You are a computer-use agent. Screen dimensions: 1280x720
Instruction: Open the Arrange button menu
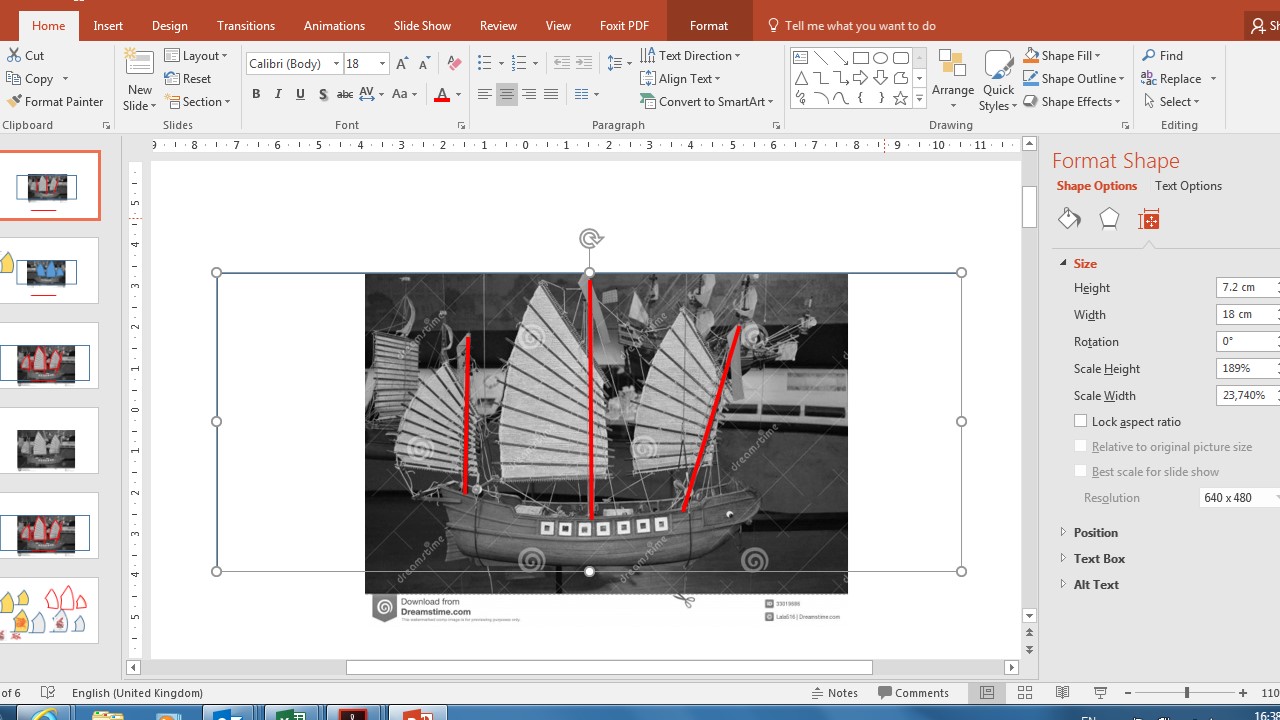[x=953, y=80]
